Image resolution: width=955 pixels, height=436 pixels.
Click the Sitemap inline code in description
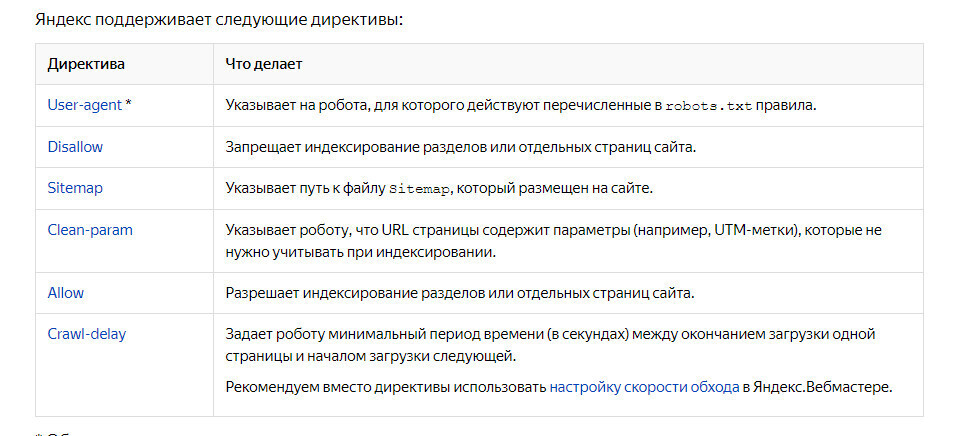420,188
